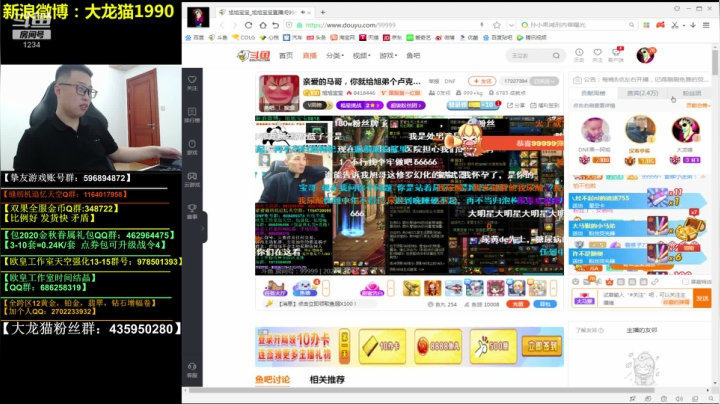Click the 立即签到 button on banner
720x404 pixels.
point(542,346)
